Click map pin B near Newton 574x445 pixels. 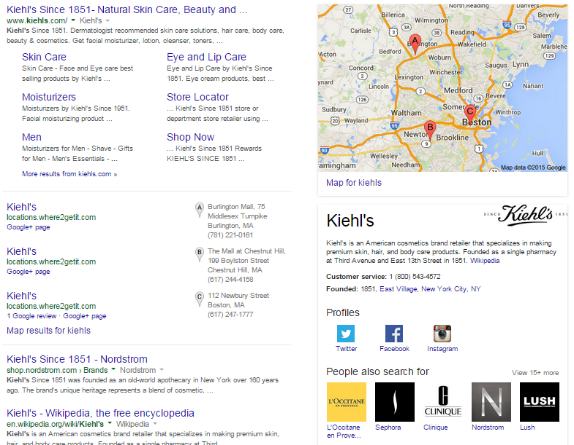pos(430,131)
